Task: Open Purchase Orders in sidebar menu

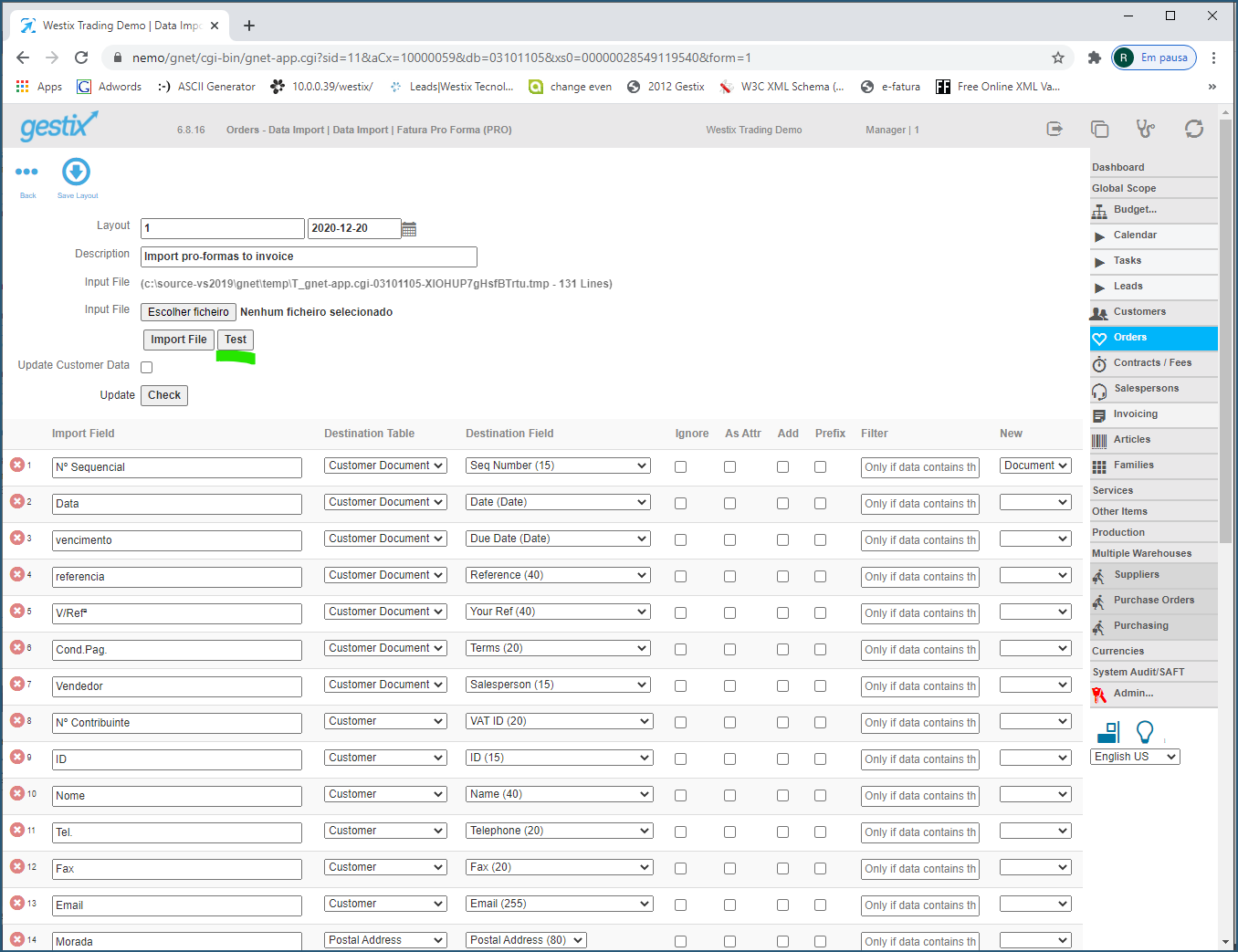Action: coord(1153,601)
